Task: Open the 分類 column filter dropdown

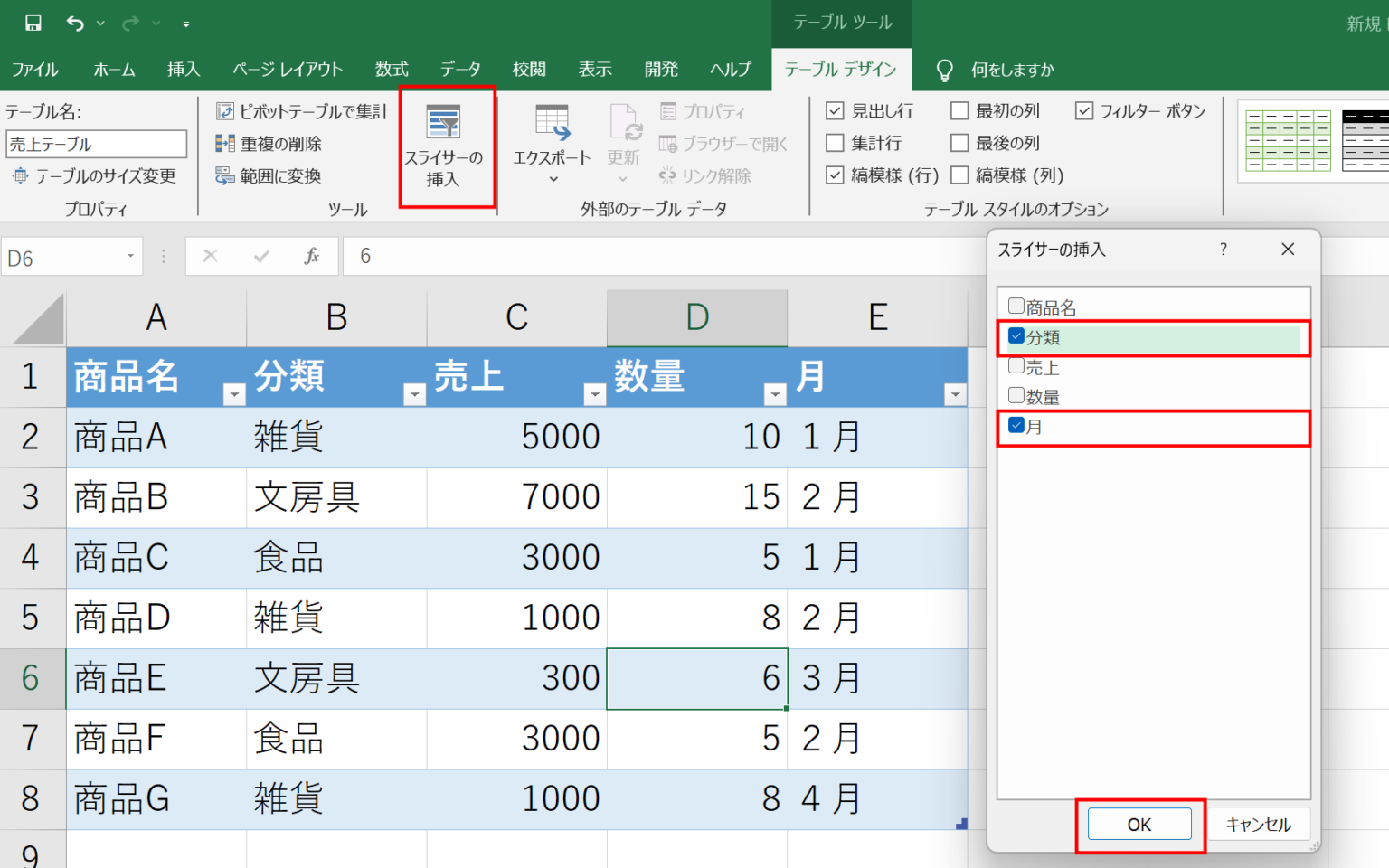Action: (414, 392)
